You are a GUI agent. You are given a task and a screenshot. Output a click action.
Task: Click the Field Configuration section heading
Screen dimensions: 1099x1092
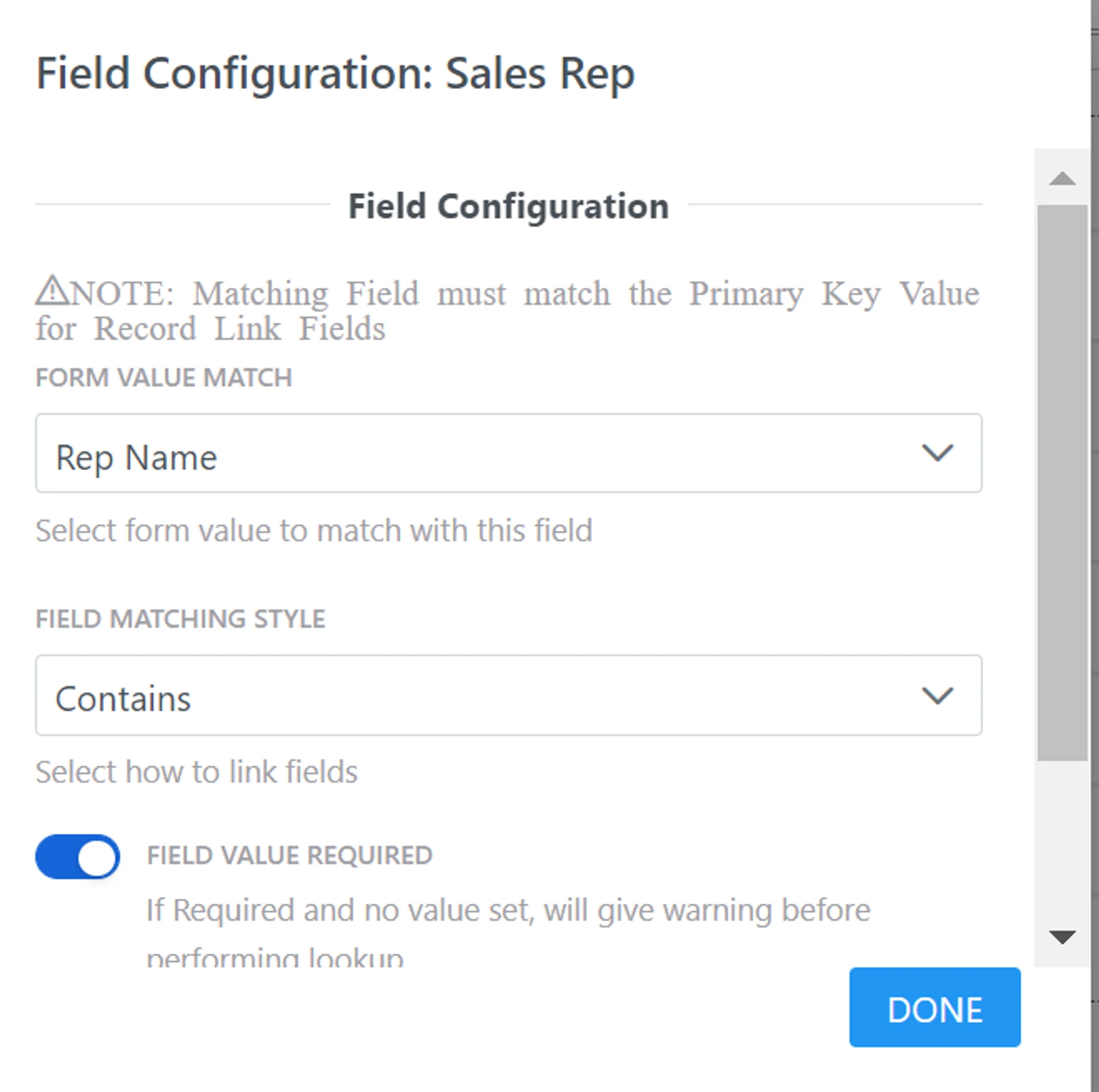[508, 206]
